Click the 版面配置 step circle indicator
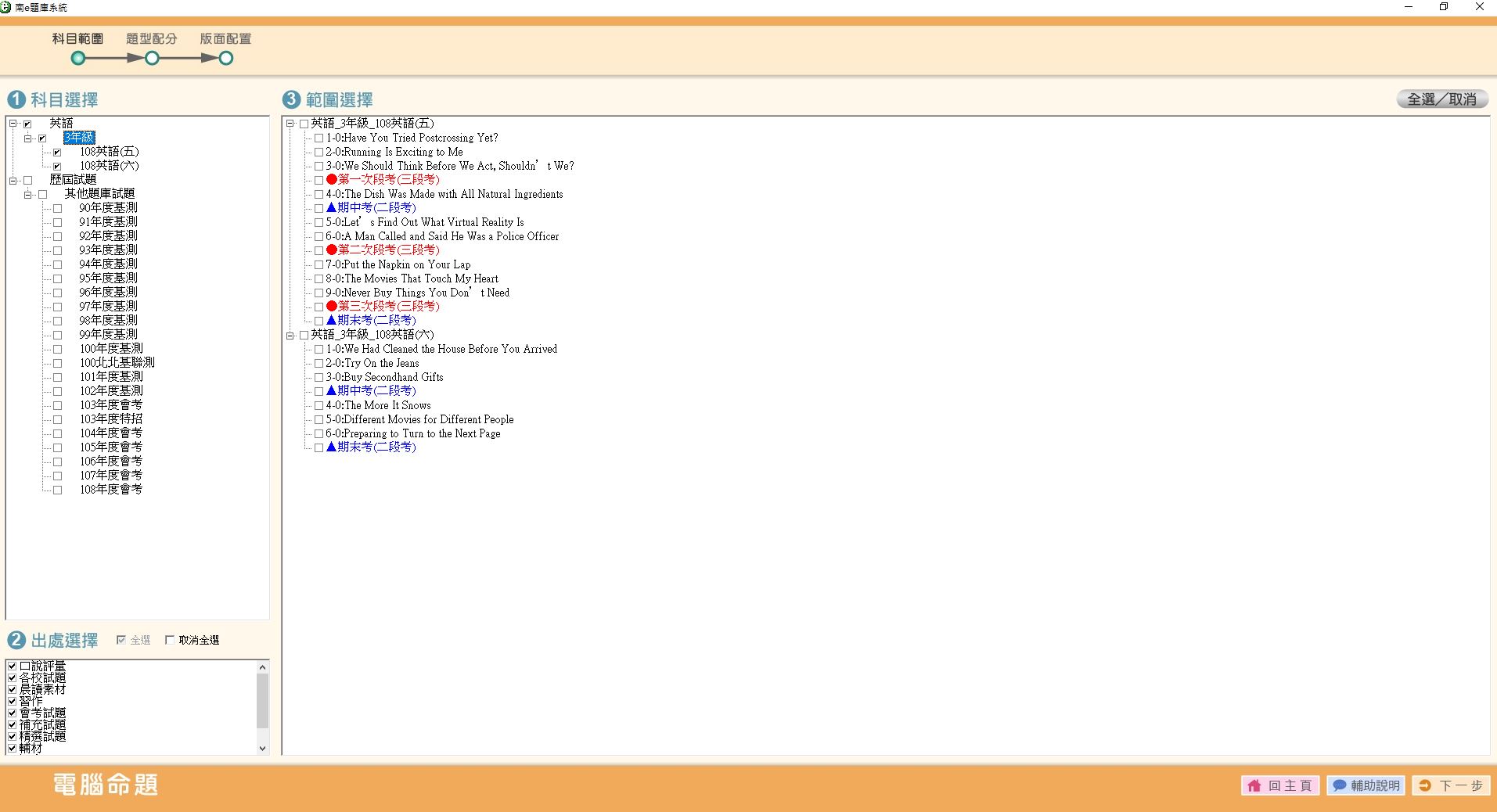1497x812 pixels. pyautogui.click(x=226, y=59)
